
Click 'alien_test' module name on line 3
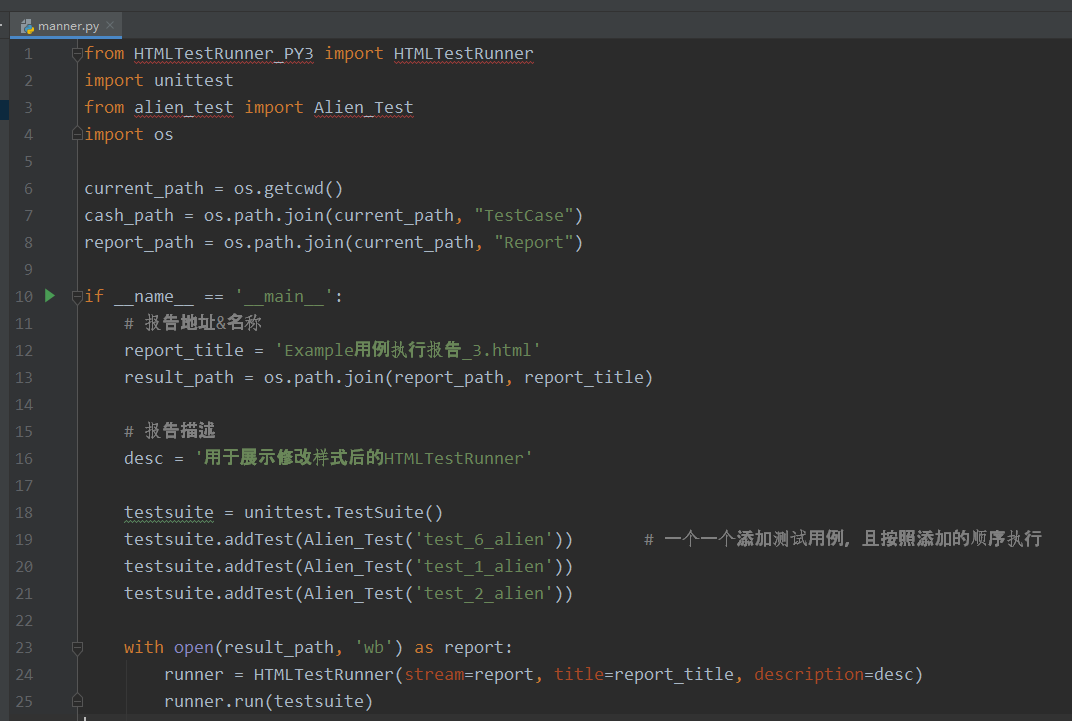pyautogui.click(x=184, y=107)
